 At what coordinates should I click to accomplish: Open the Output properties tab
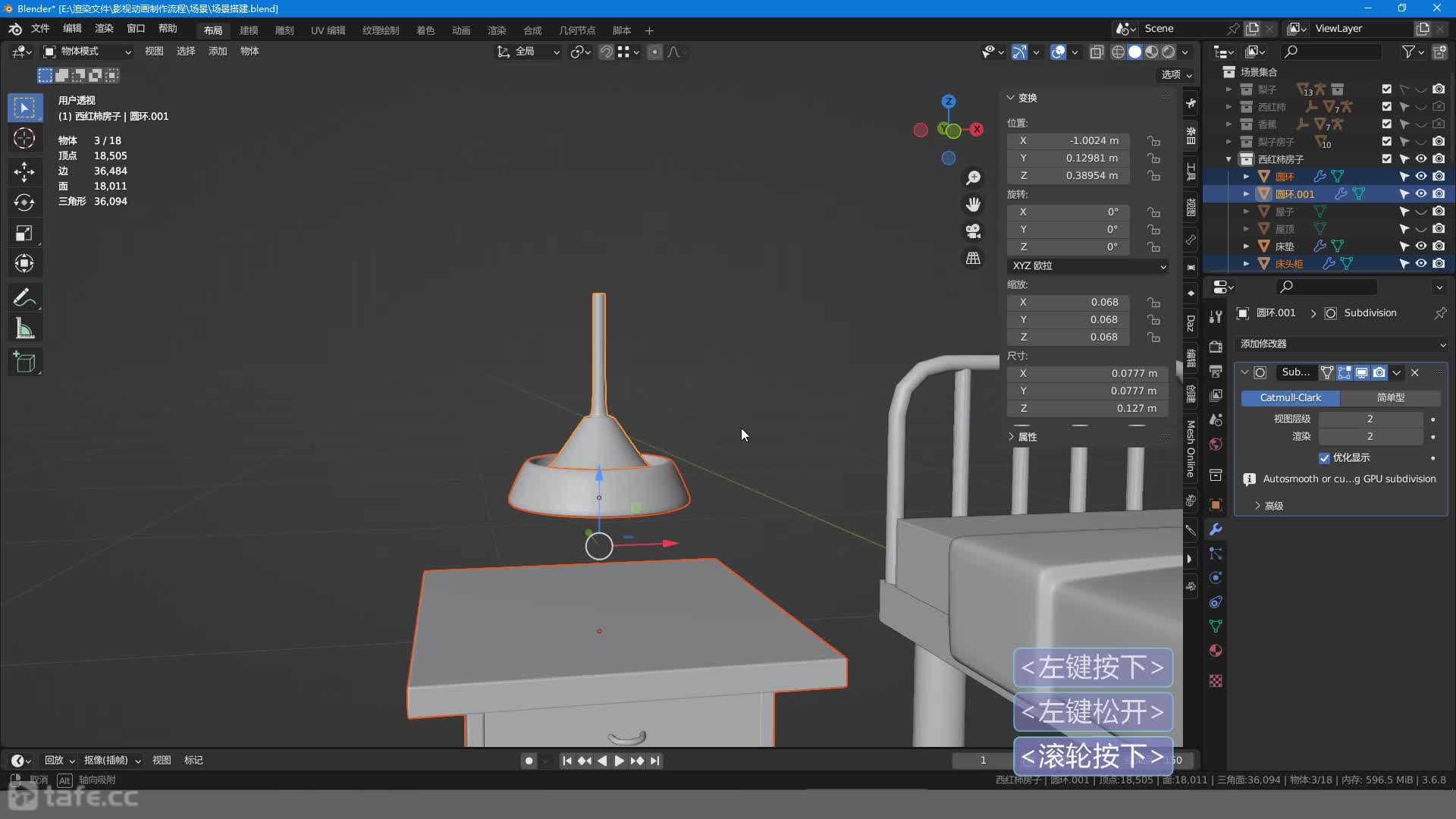(1216, 371)
